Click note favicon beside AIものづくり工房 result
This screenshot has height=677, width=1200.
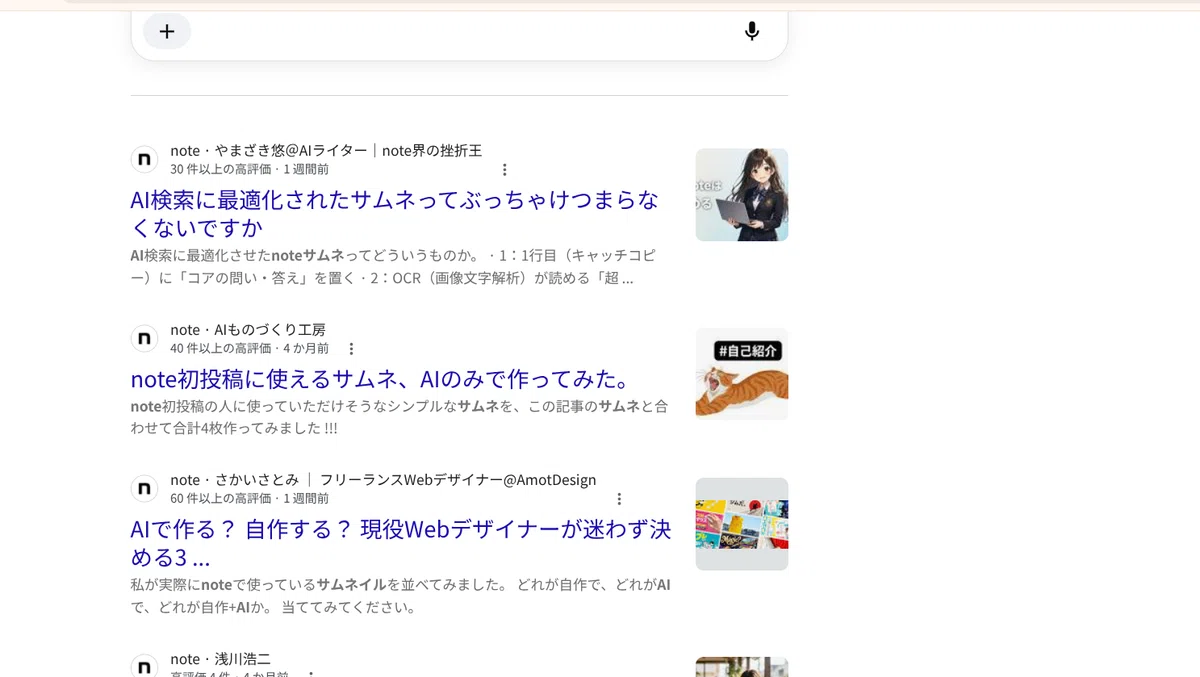[145, 339]
